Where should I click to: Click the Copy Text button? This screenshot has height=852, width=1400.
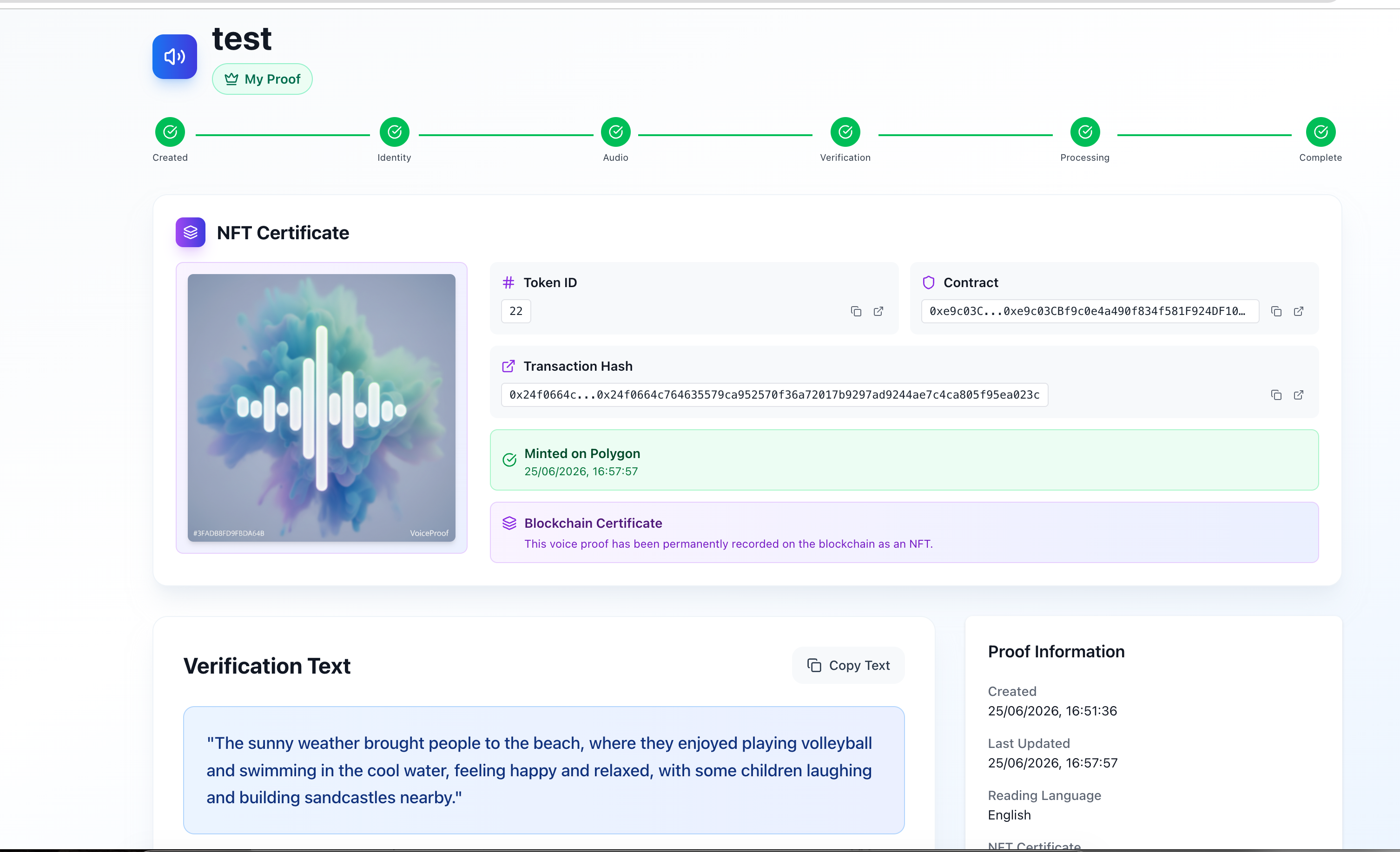point(848,665)
